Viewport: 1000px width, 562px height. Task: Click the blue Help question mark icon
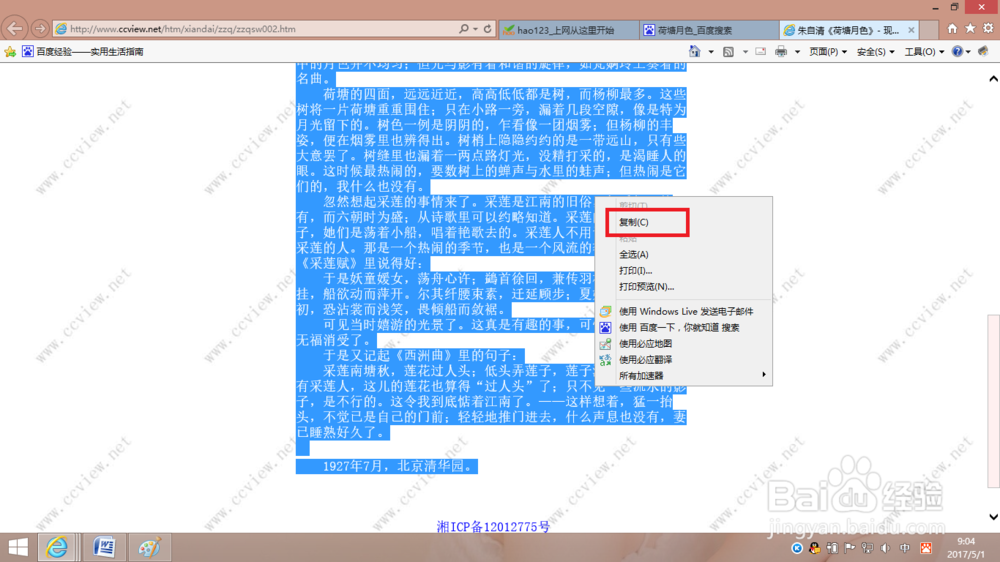pyautogui.click(x=957, y=52)
